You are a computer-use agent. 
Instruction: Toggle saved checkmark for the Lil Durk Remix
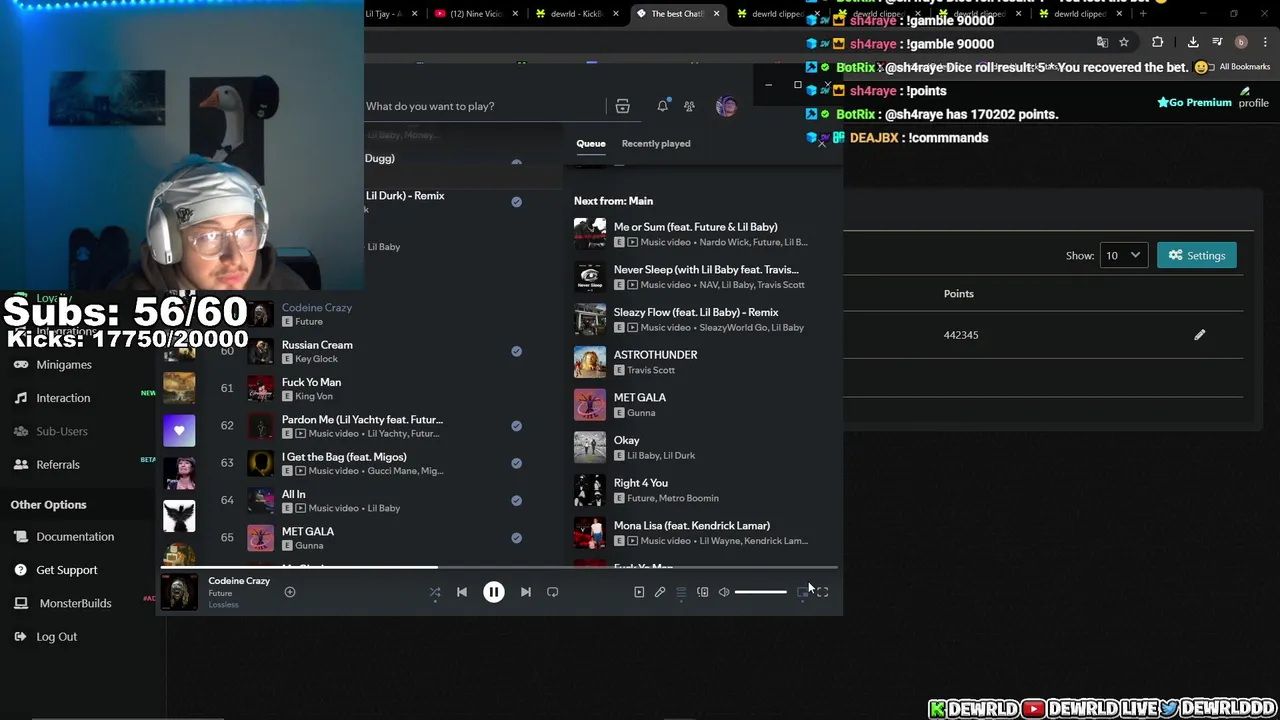(x=516, y=202)
